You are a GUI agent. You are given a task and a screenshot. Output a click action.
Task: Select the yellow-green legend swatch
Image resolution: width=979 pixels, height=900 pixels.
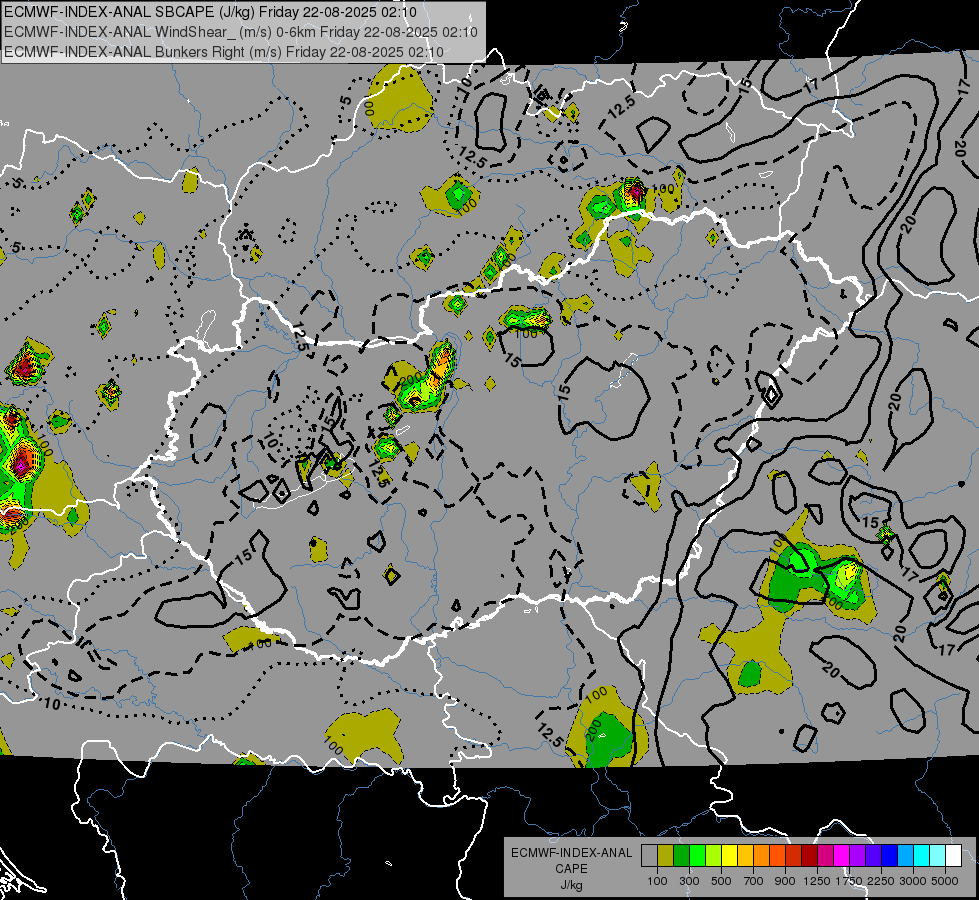point(714,856)
